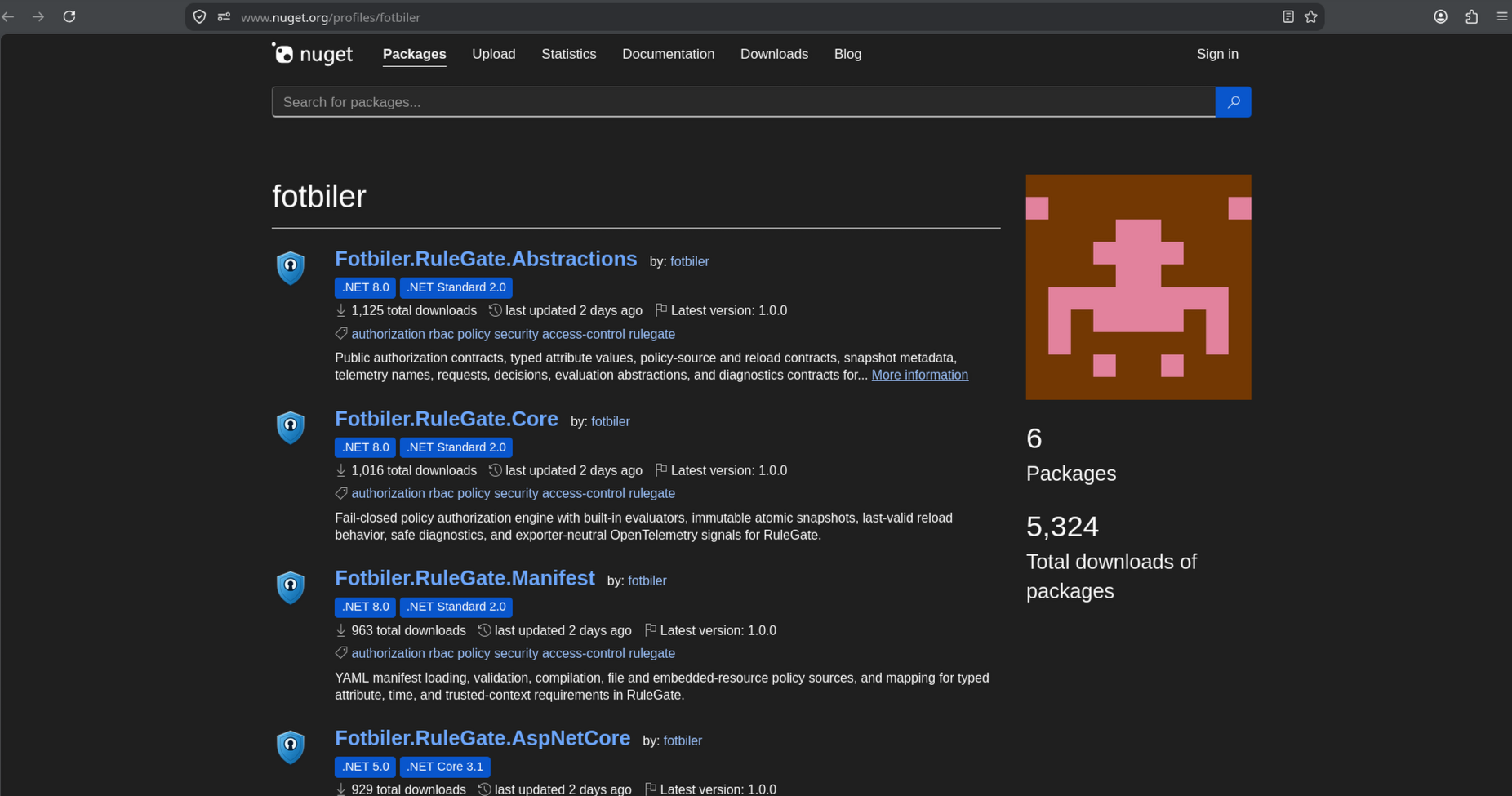Click the browser address bar URL
Viewport: 1512px width, 796px height.
click(x=331, y=17)
